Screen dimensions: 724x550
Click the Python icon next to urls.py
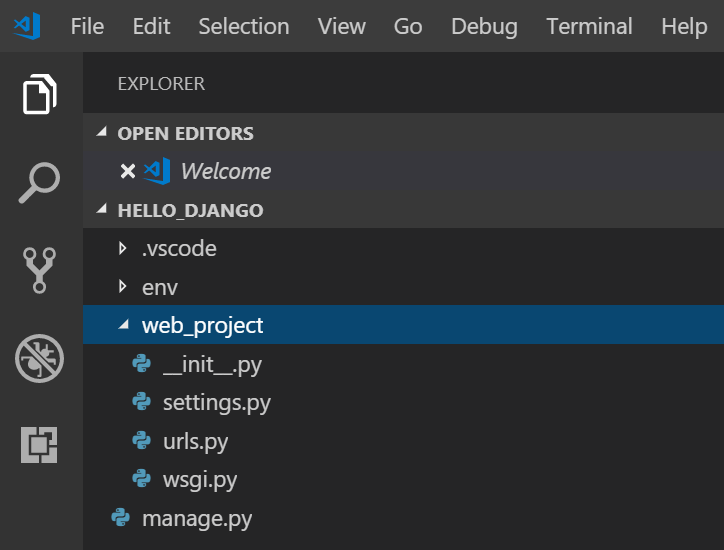tap(141, 441)
